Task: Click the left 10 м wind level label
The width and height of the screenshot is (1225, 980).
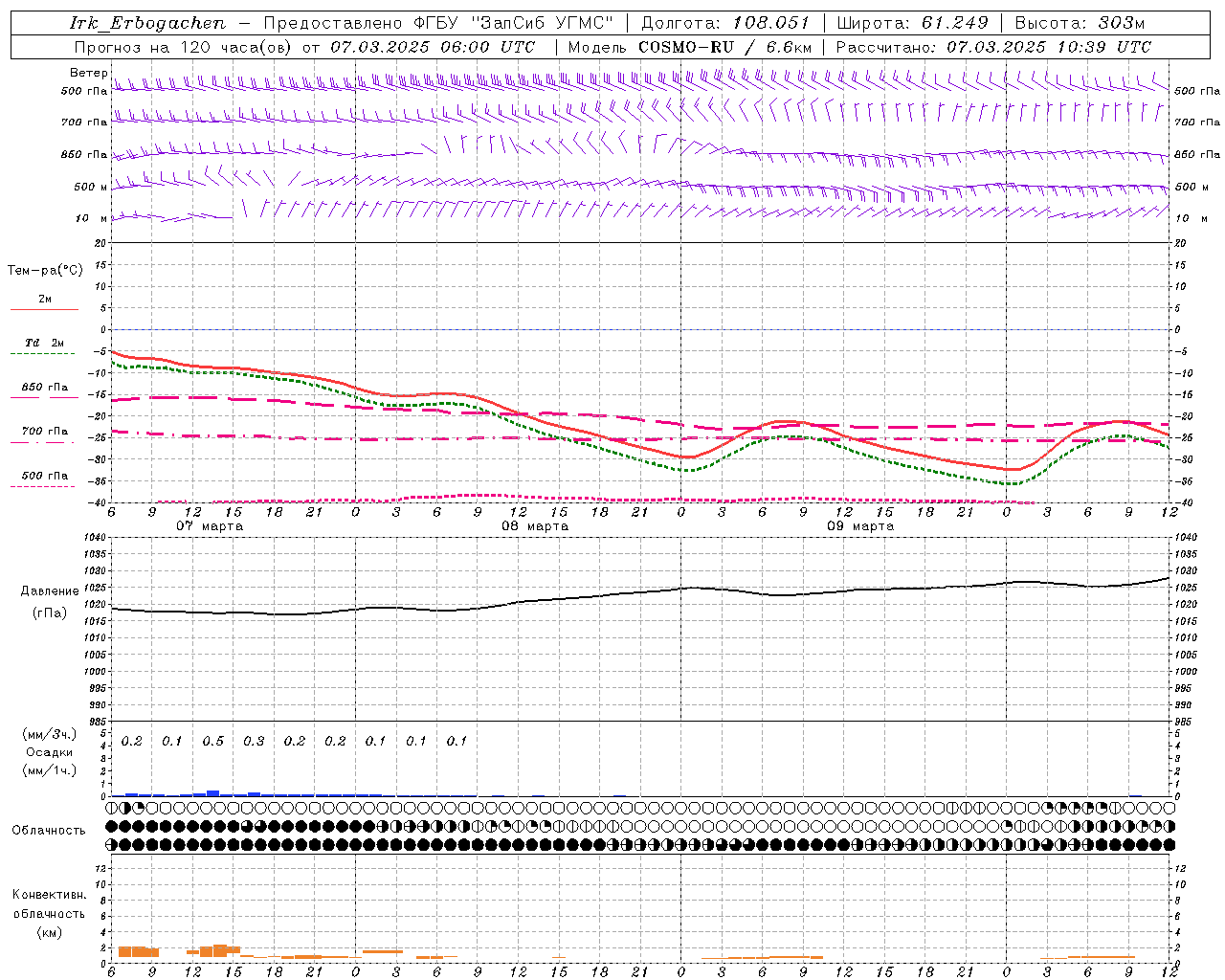Action: [x=82, y=218]
